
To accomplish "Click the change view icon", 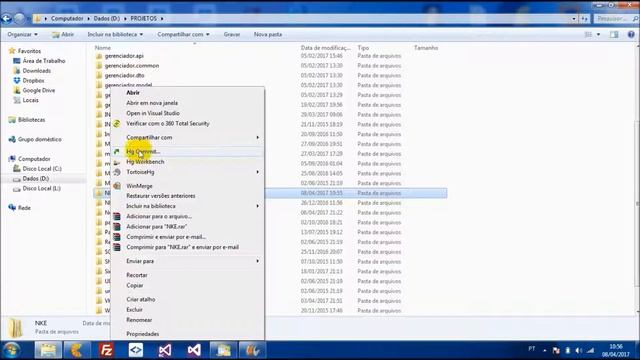I will (x=588, y=35).
